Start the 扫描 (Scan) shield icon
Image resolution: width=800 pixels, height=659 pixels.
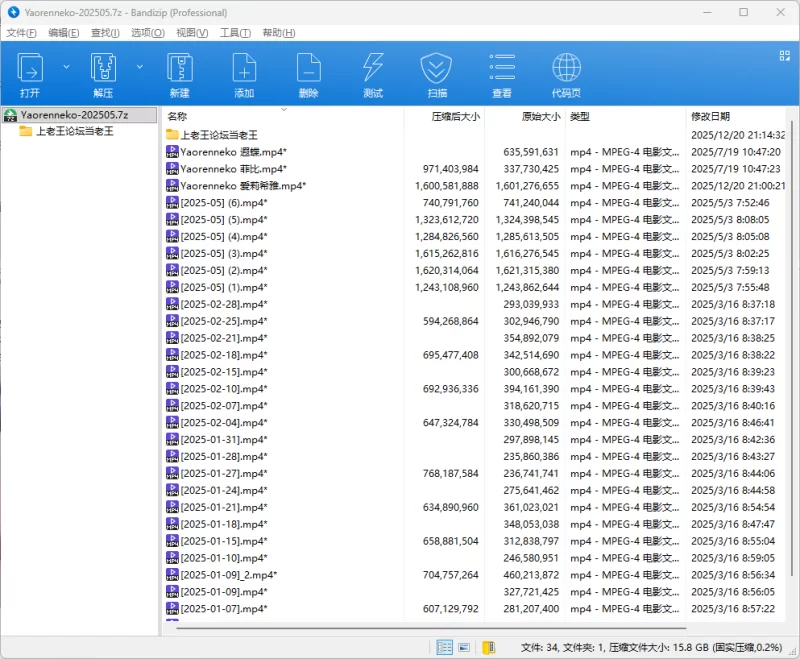[x=437, y=69]
